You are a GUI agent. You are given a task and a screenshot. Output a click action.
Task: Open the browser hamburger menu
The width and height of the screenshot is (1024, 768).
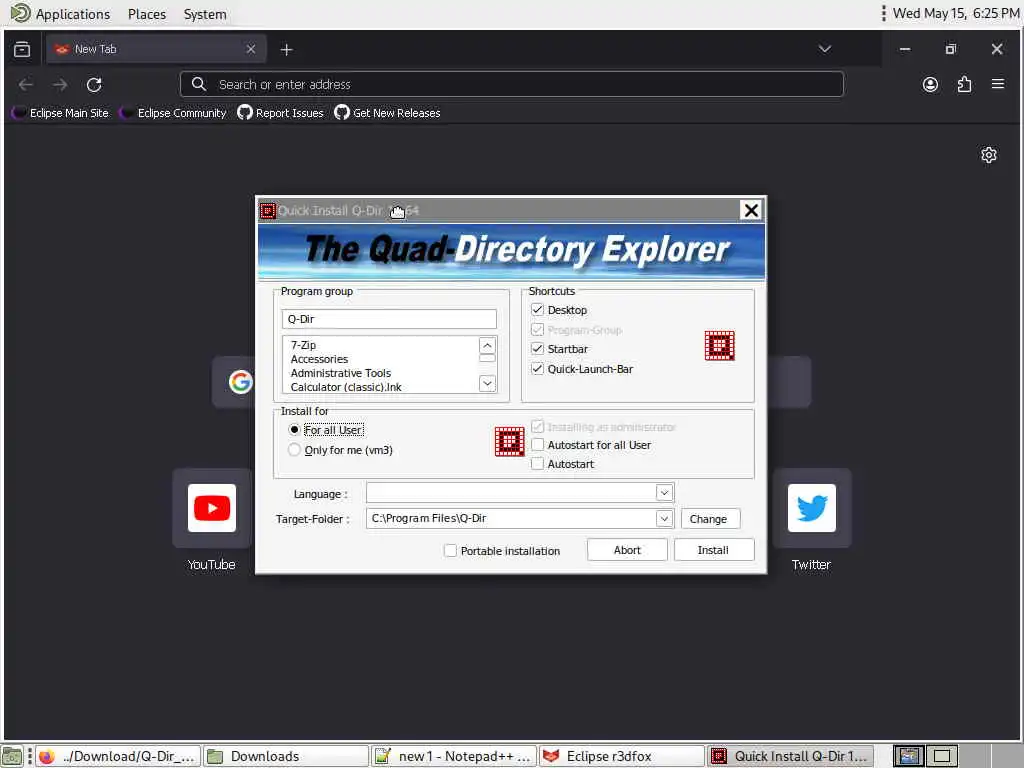pyautogui.click(x=997, y=84)
